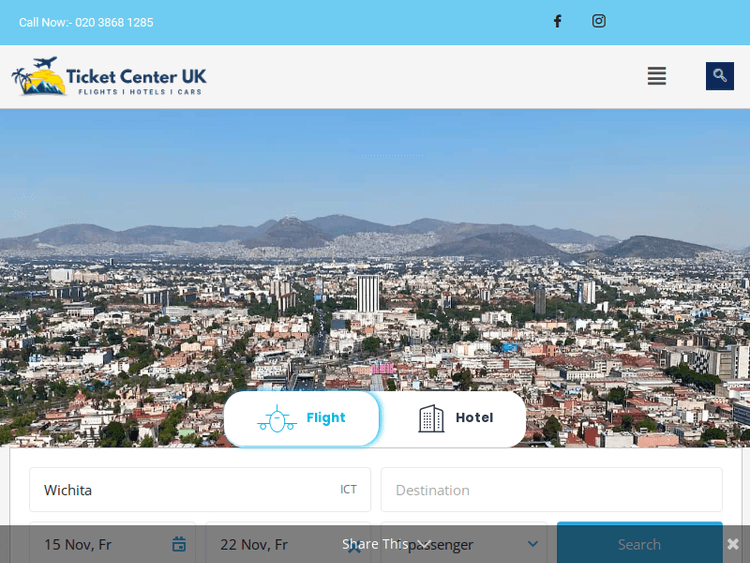Screen dimensions: 750x563
Task: Open the 15 Nov departure date field
Action: click(x=112, y=544)
